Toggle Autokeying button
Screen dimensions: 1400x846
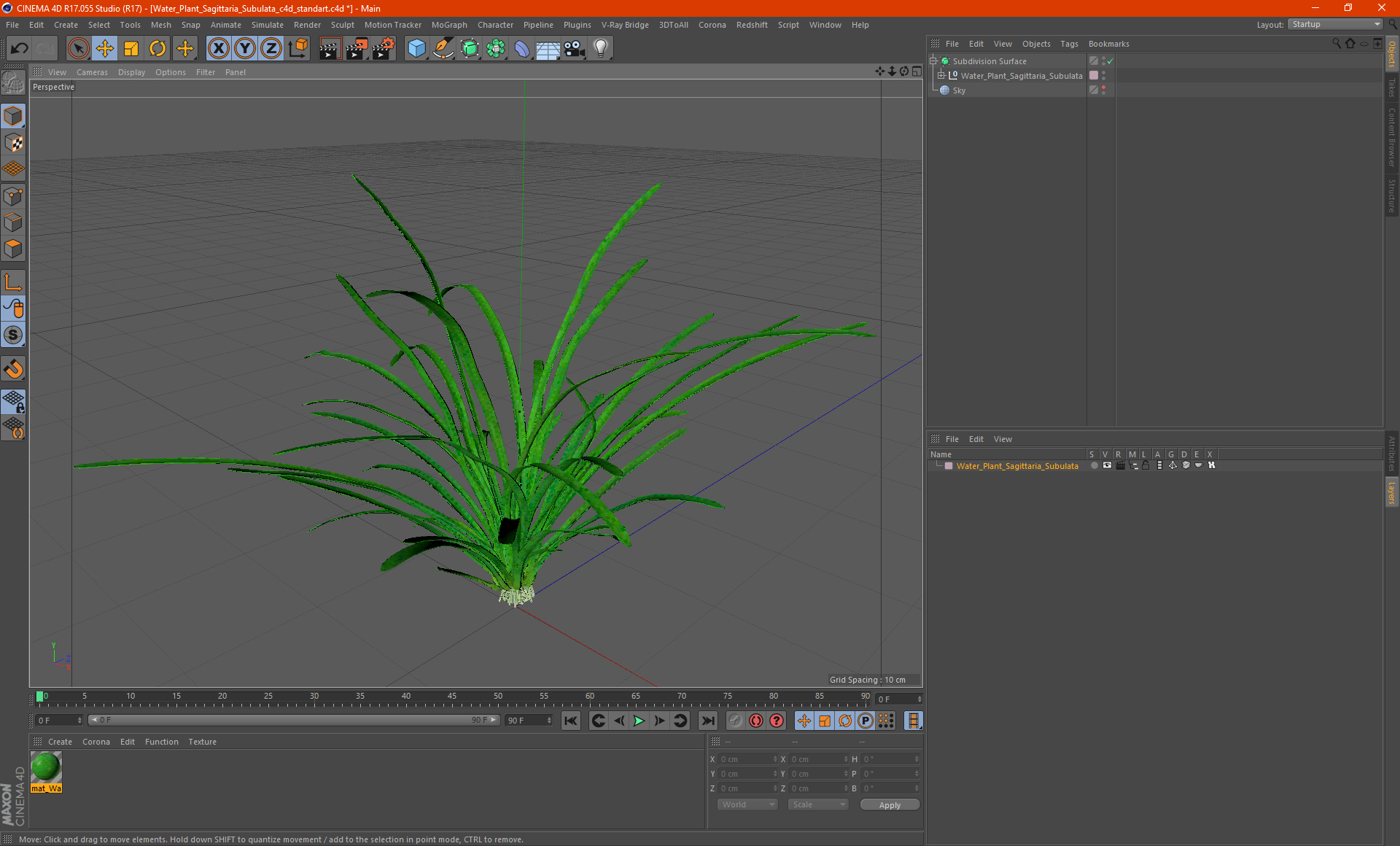tap(756, 721)
